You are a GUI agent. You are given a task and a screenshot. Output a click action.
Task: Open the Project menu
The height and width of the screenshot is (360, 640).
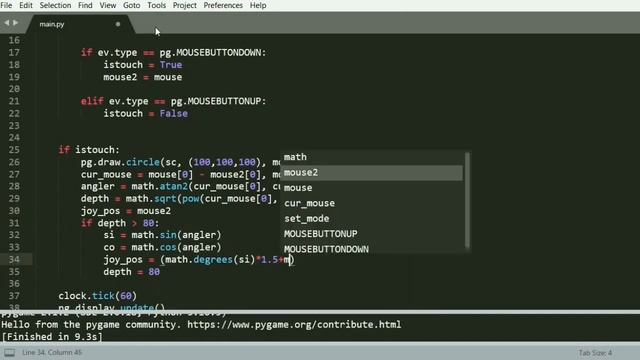click(184, 5)
